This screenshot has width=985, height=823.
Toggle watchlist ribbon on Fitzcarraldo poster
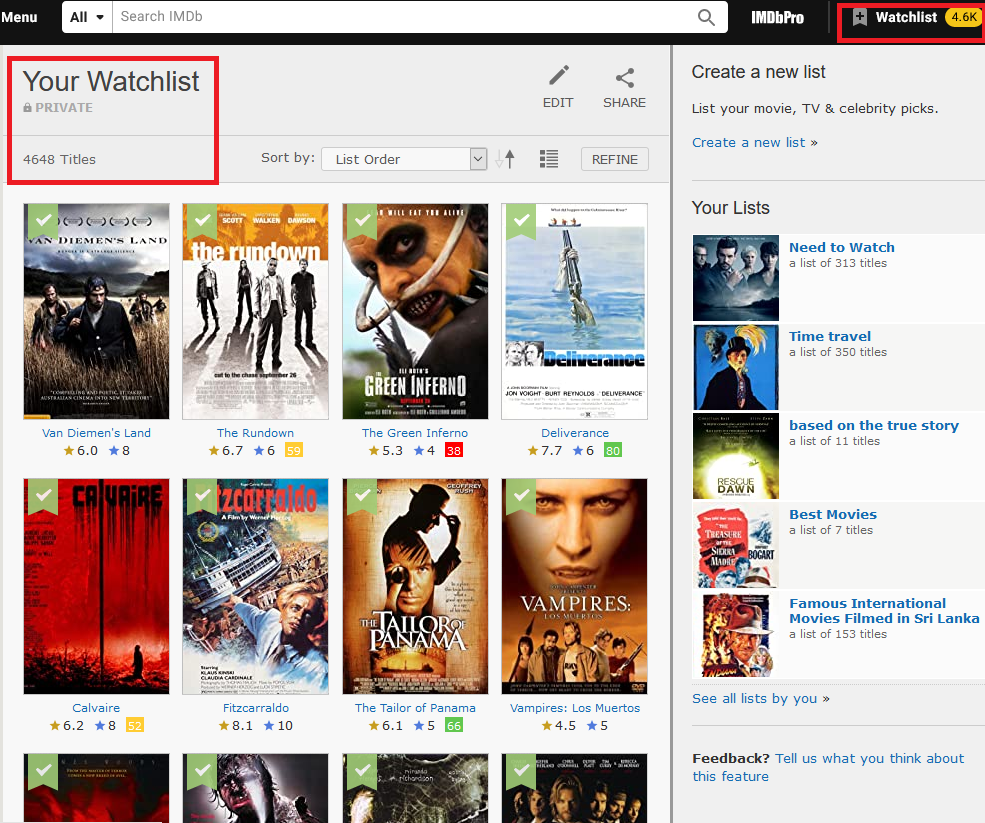202,496
